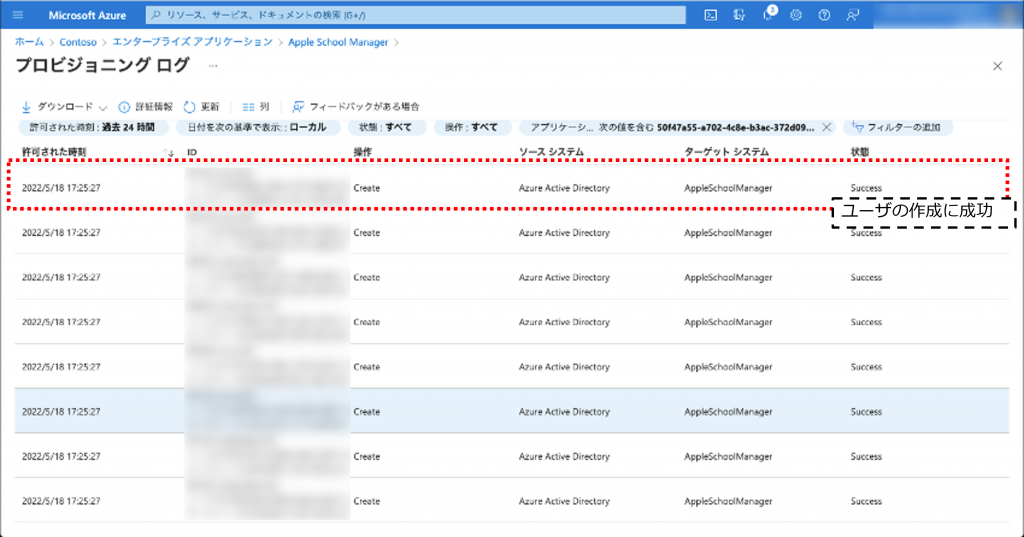Click Azure Active Directory in the highlighted row
The width and height of the screenshot is (1024, 537).
pos(564,412)
